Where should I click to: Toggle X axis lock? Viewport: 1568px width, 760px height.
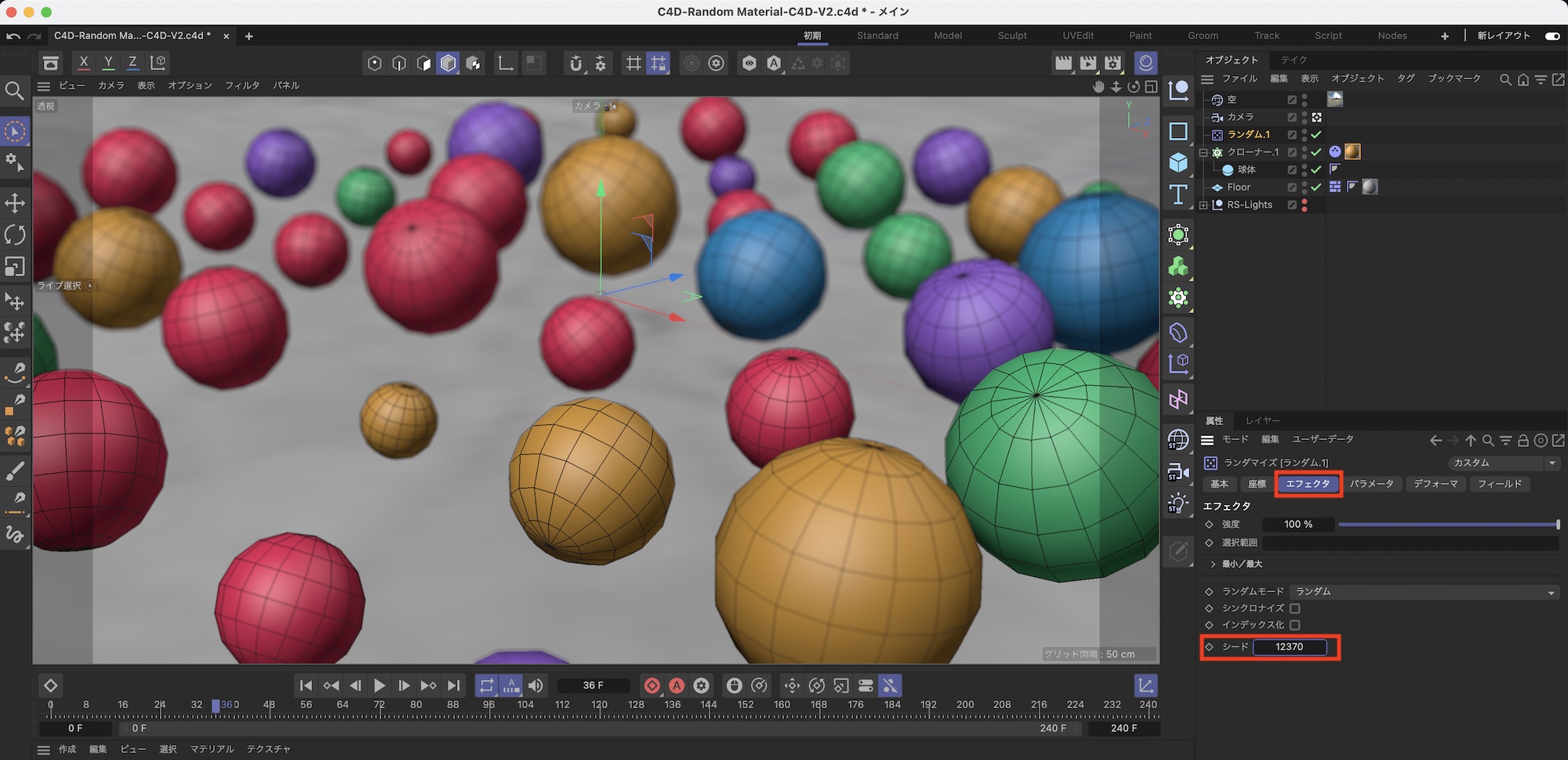pyautogui.click(x=84, y=63)
